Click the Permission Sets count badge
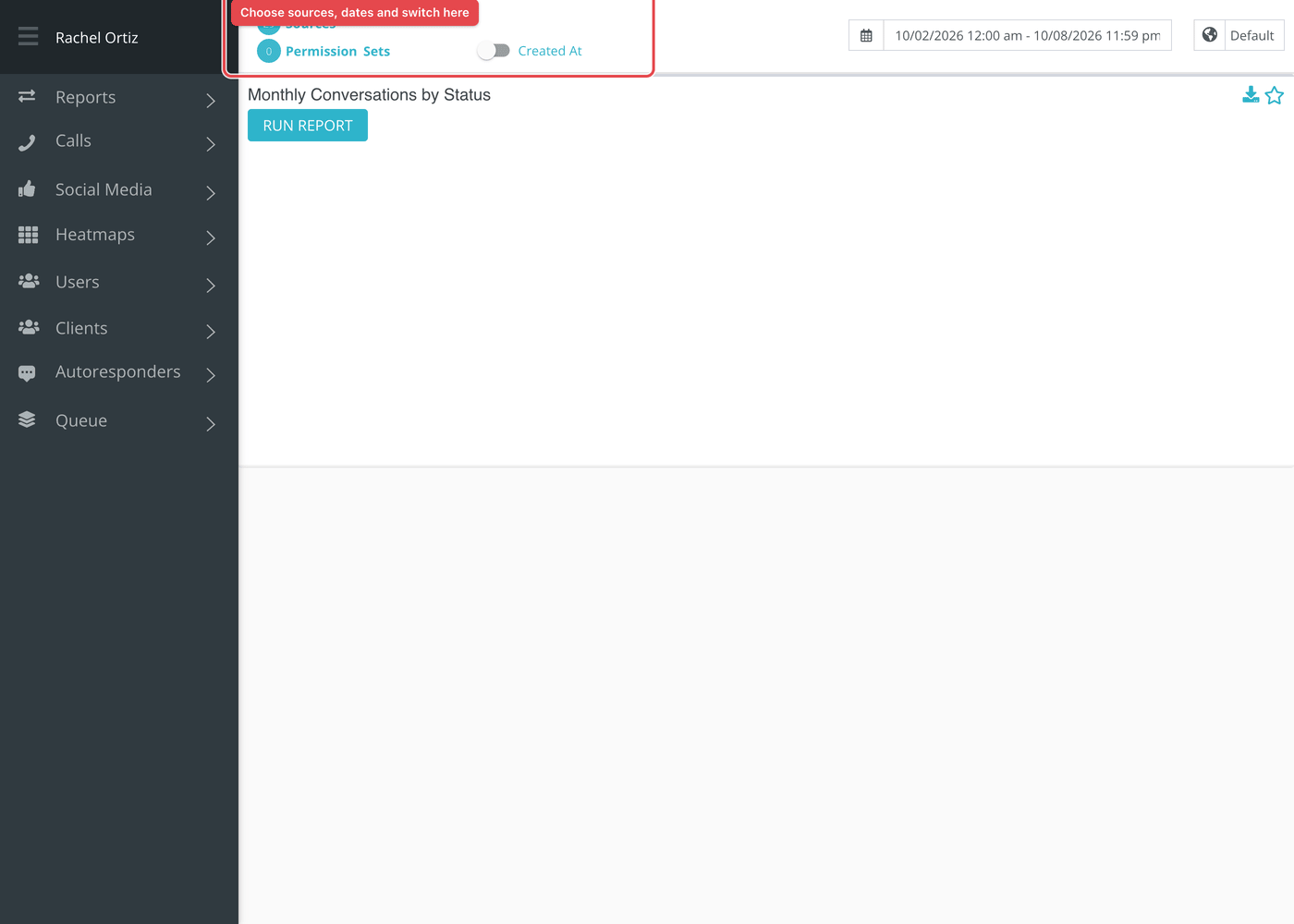Screen dimensions: 1294x924 click(269, 51)
